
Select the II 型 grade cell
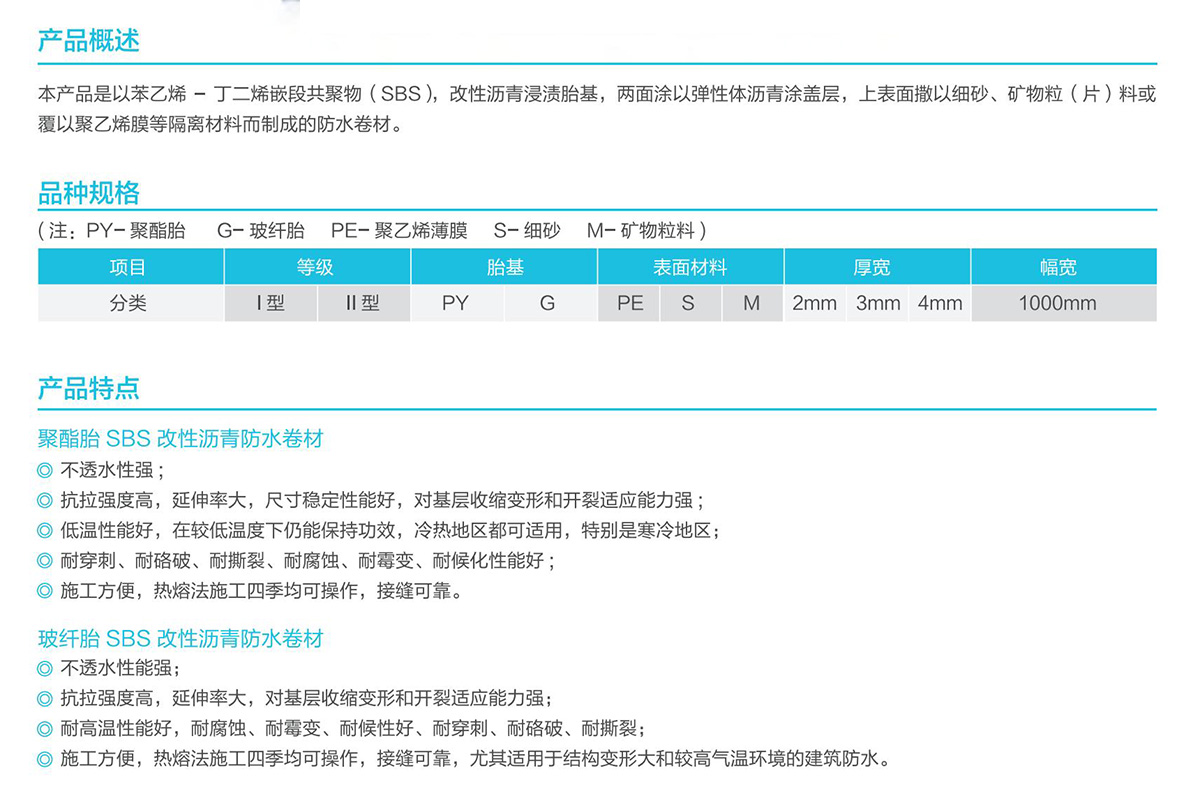coord(363,303)
